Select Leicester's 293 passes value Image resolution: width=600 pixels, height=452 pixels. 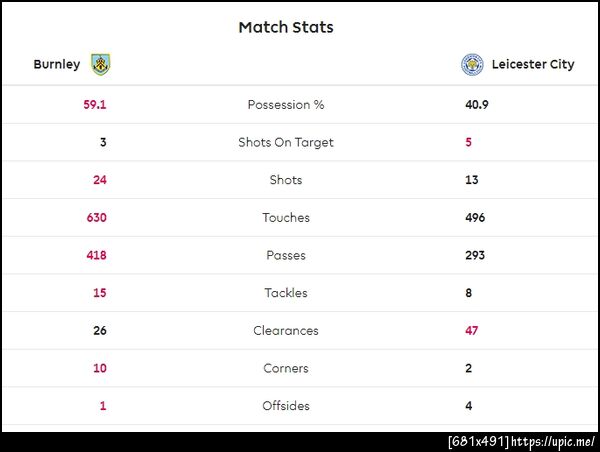click(x=475, y=256)
